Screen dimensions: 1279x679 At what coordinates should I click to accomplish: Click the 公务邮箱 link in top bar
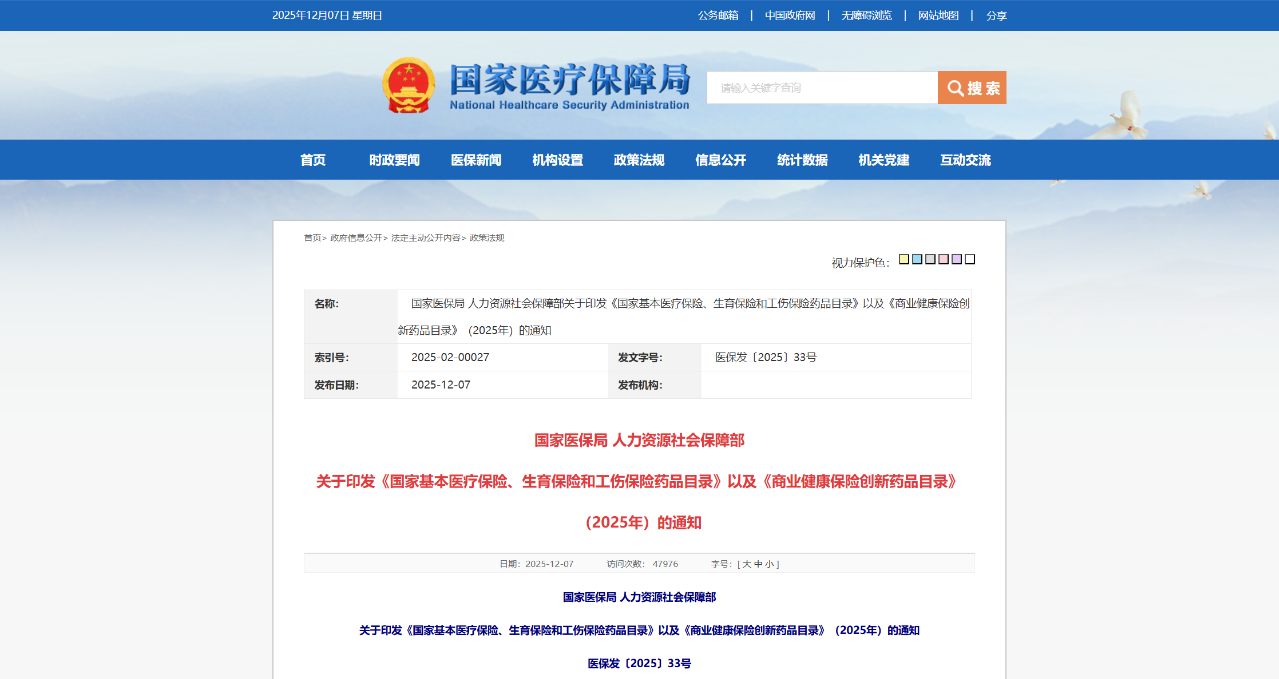718,15
